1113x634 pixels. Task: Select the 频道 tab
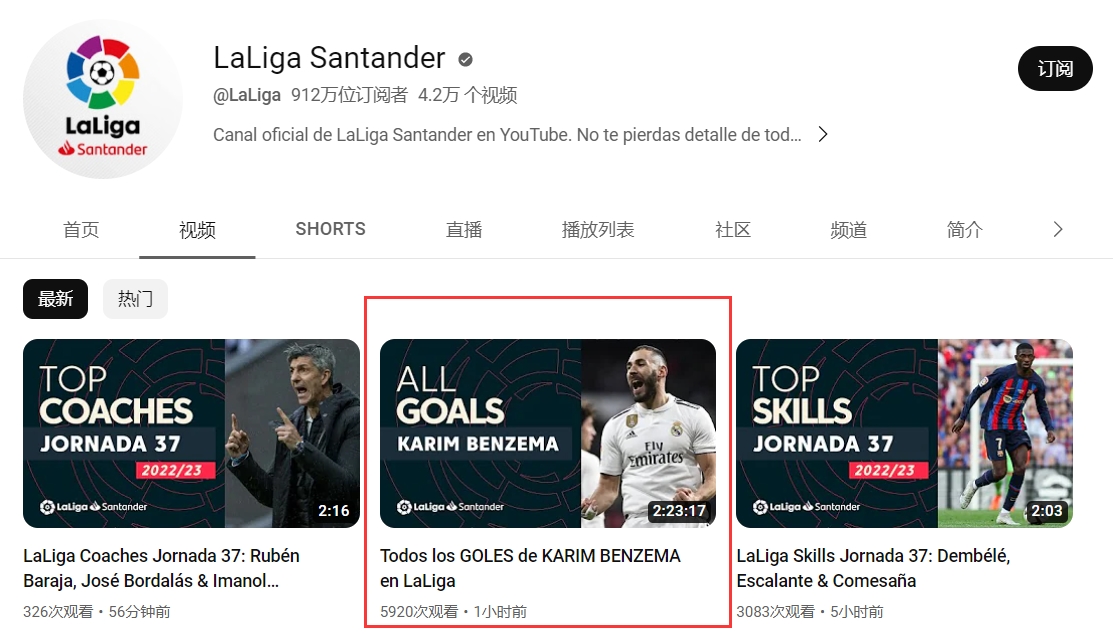[848, 229]
